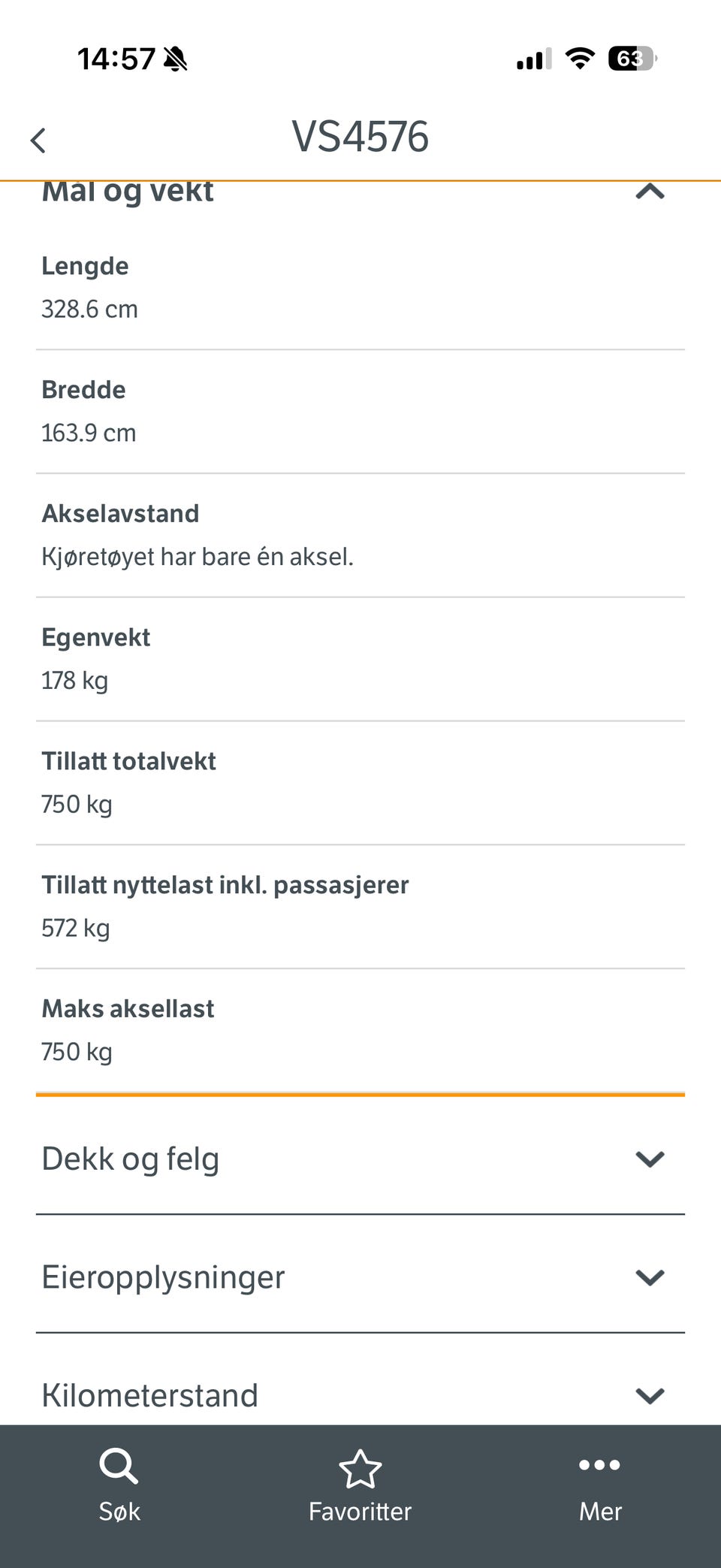Screen dimensions: 721x1568
Task: Tap the Egenvekt 178 kg row
Action: (x=360, y=659)
